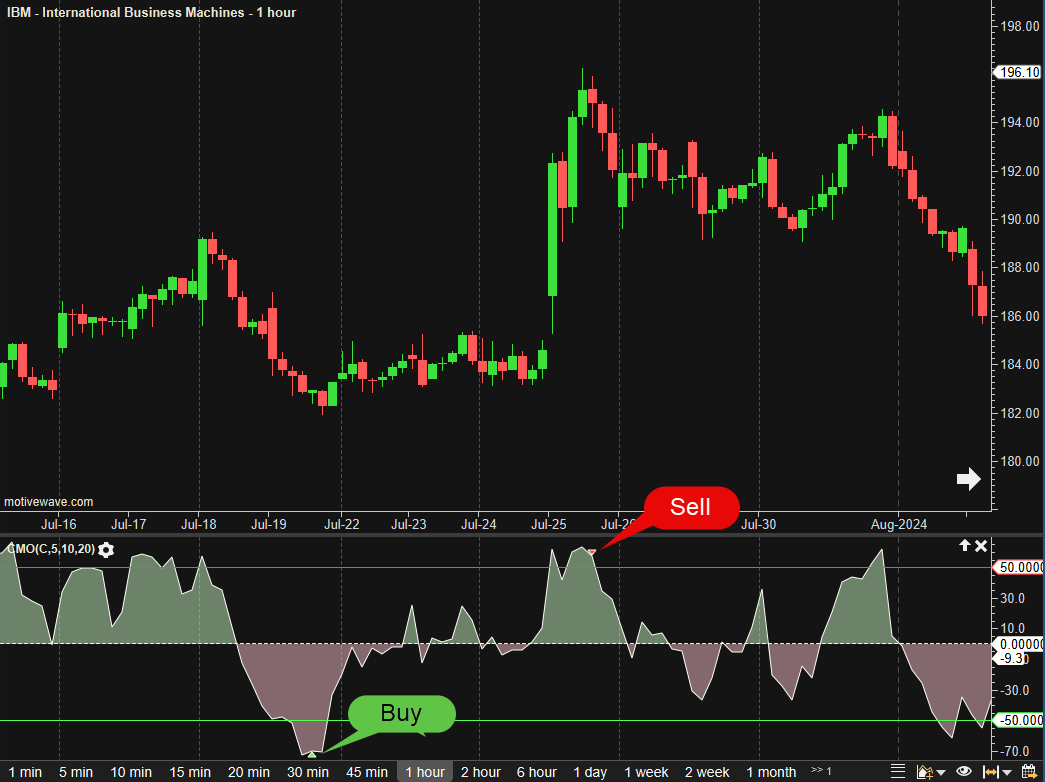Open CMO indicator settings gear
This screenshot has width=1045, height=782.
tap(106, 549)
